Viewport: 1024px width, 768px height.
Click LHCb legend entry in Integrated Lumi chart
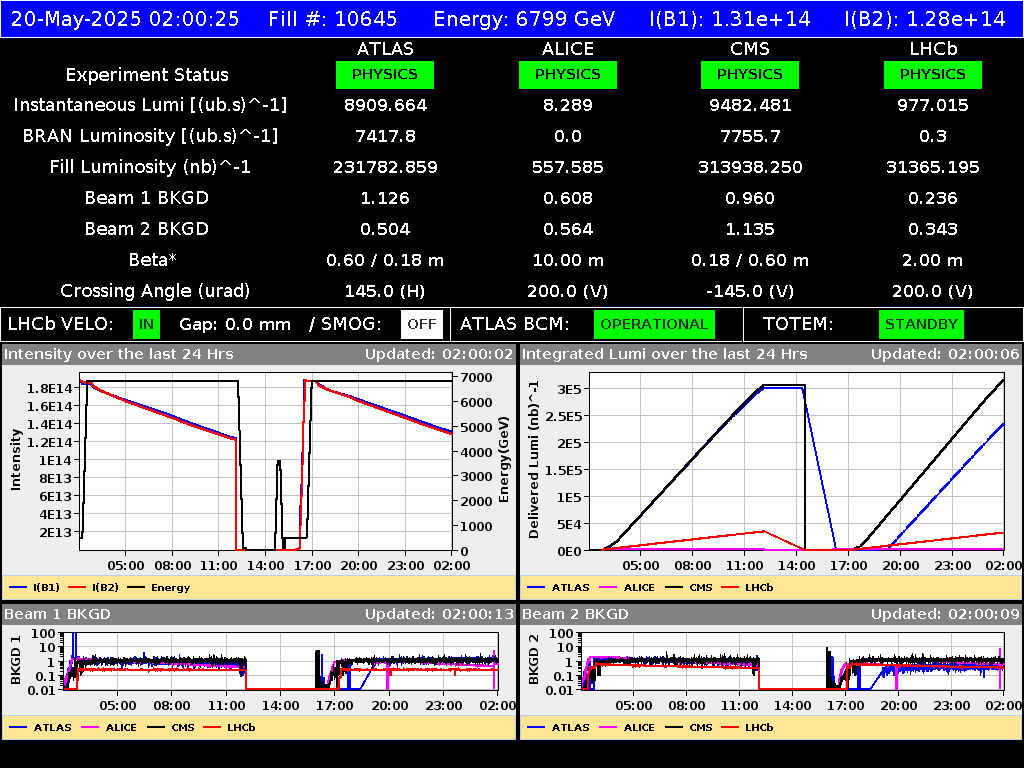coord(747,588)
